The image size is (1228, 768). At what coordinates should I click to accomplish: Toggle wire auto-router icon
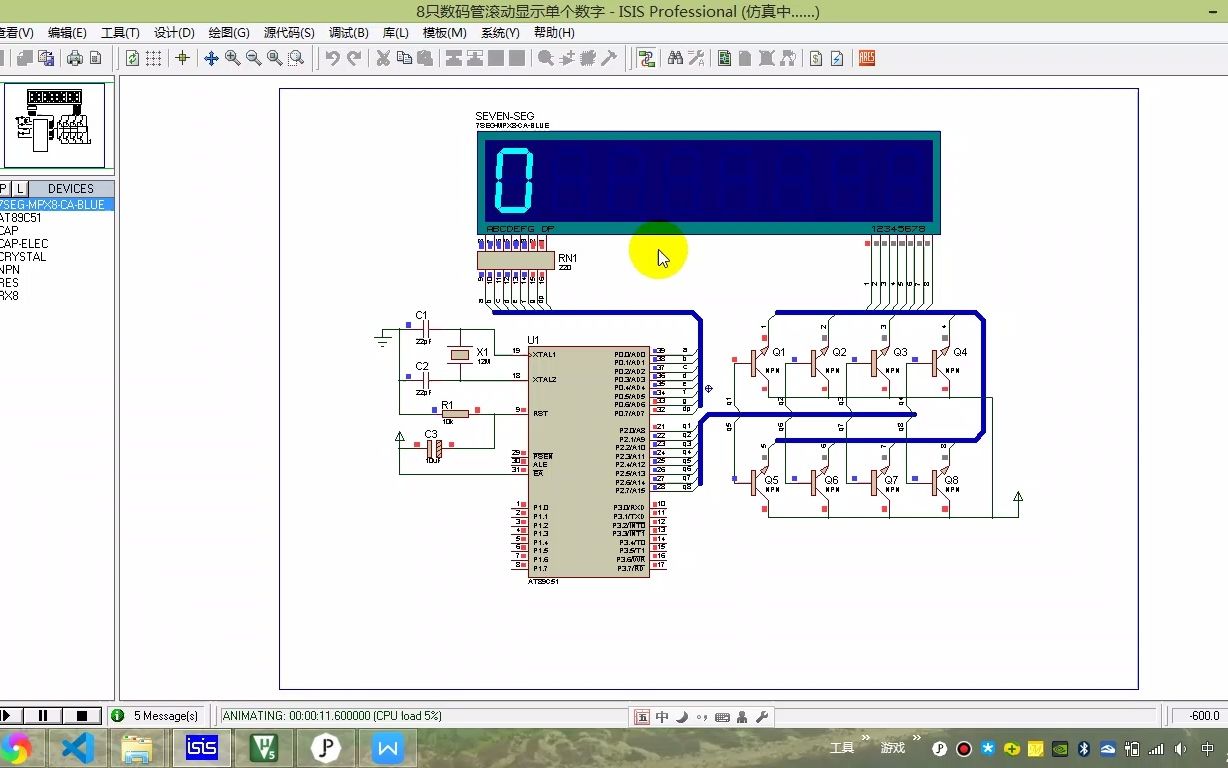pos(646,58)
